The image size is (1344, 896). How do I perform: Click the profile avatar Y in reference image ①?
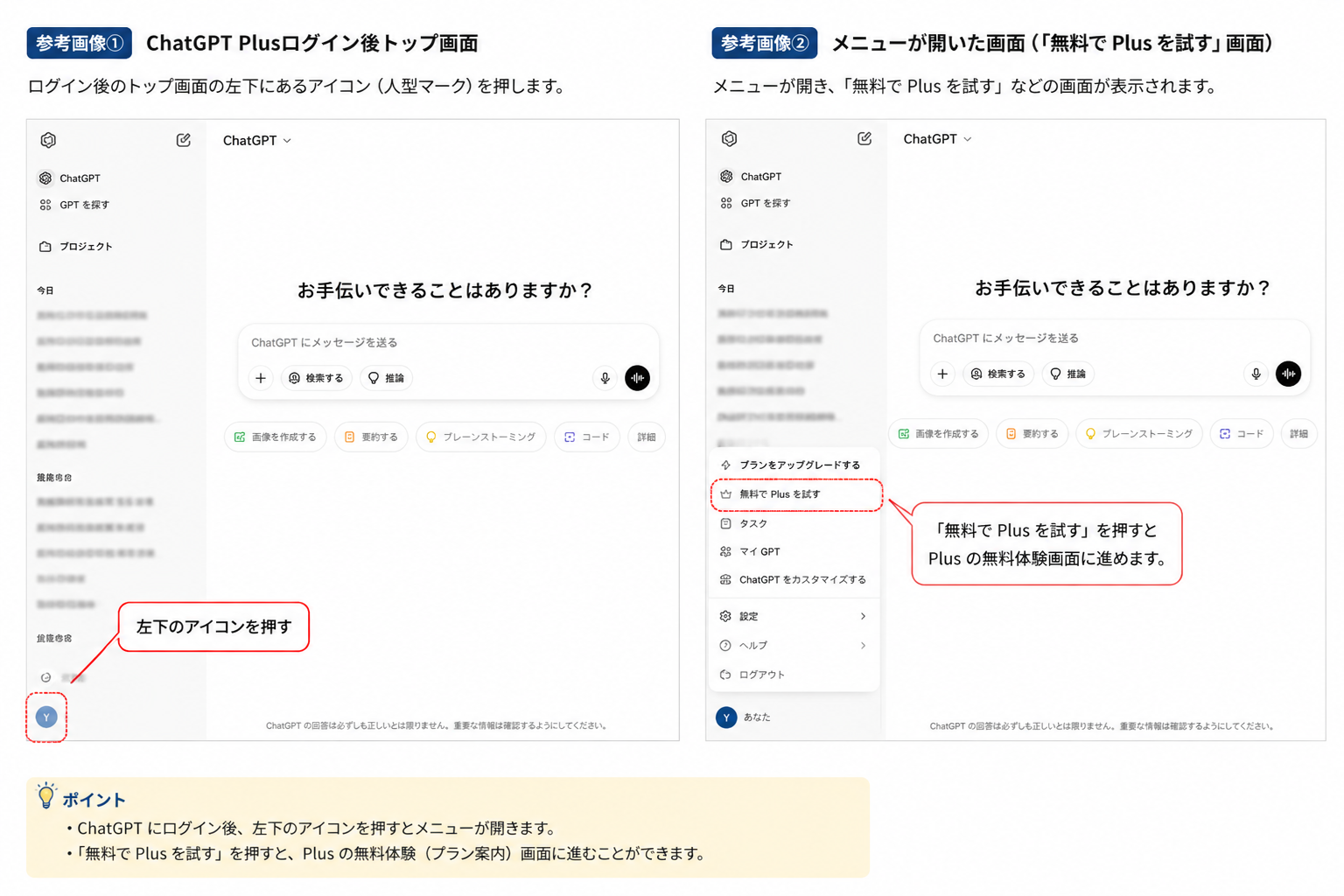pos(46,717)
